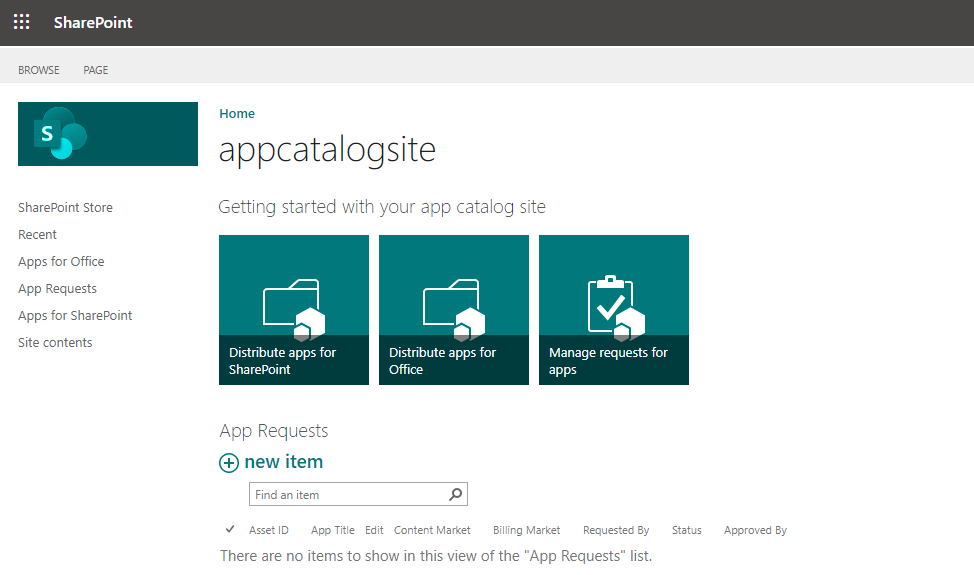Go to the Home breadcrumb link
Image resolution: width=974 pixels, height=575 pixels.
(237, 114)
